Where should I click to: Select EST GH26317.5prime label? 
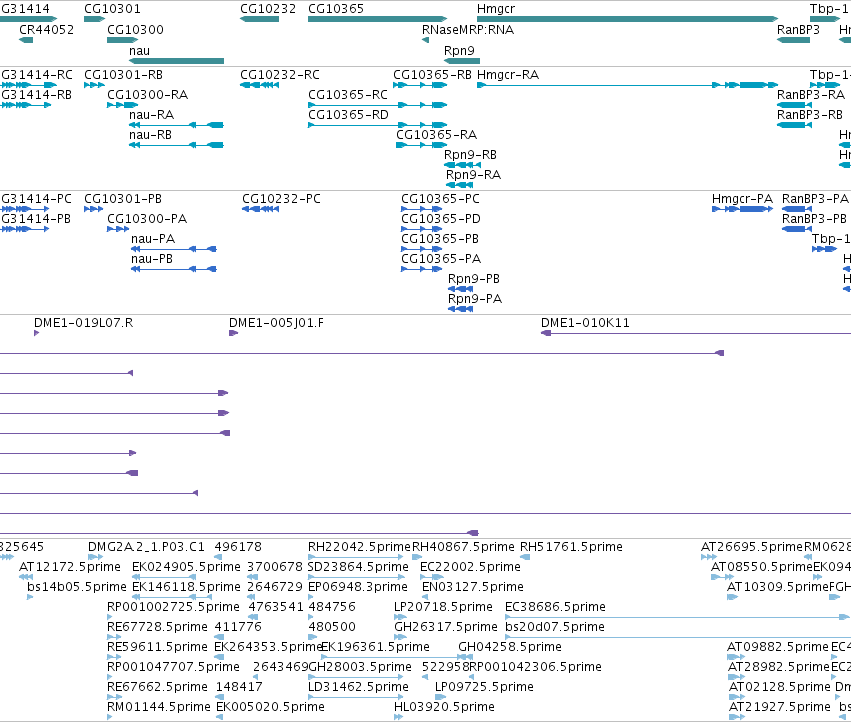point(446,626)
